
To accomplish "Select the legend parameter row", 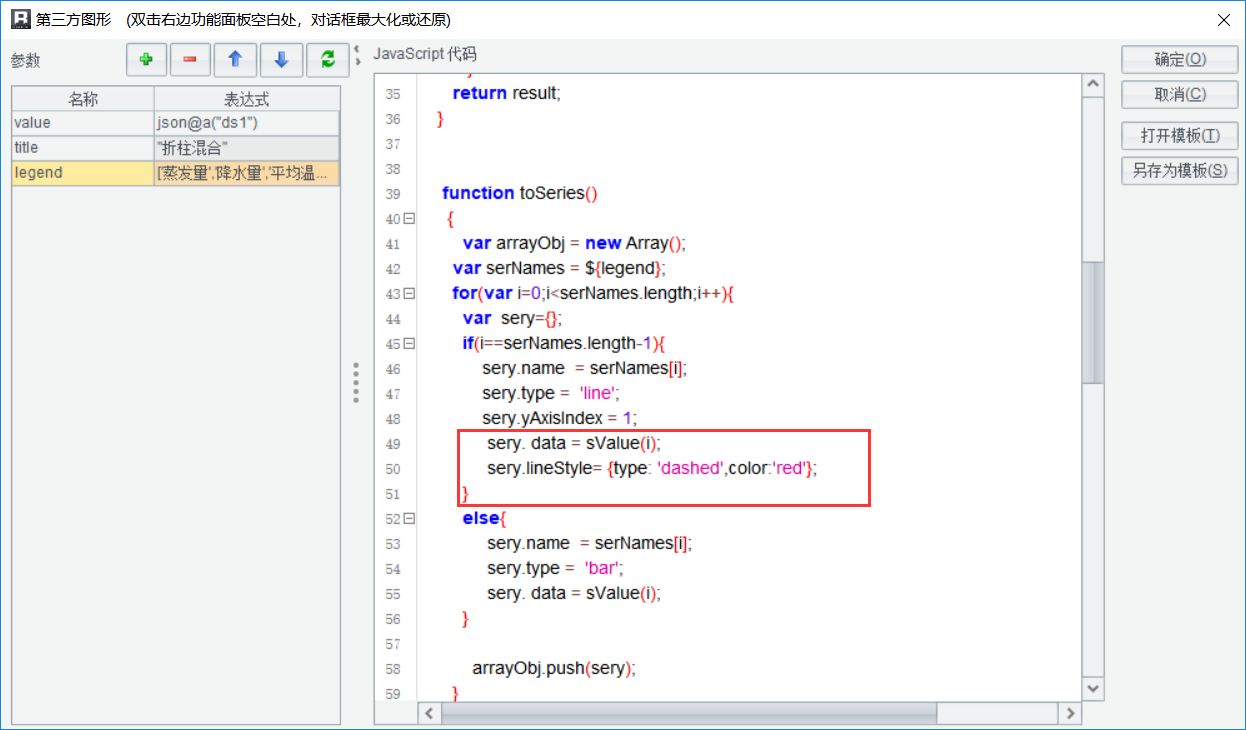I will point(83,173).
